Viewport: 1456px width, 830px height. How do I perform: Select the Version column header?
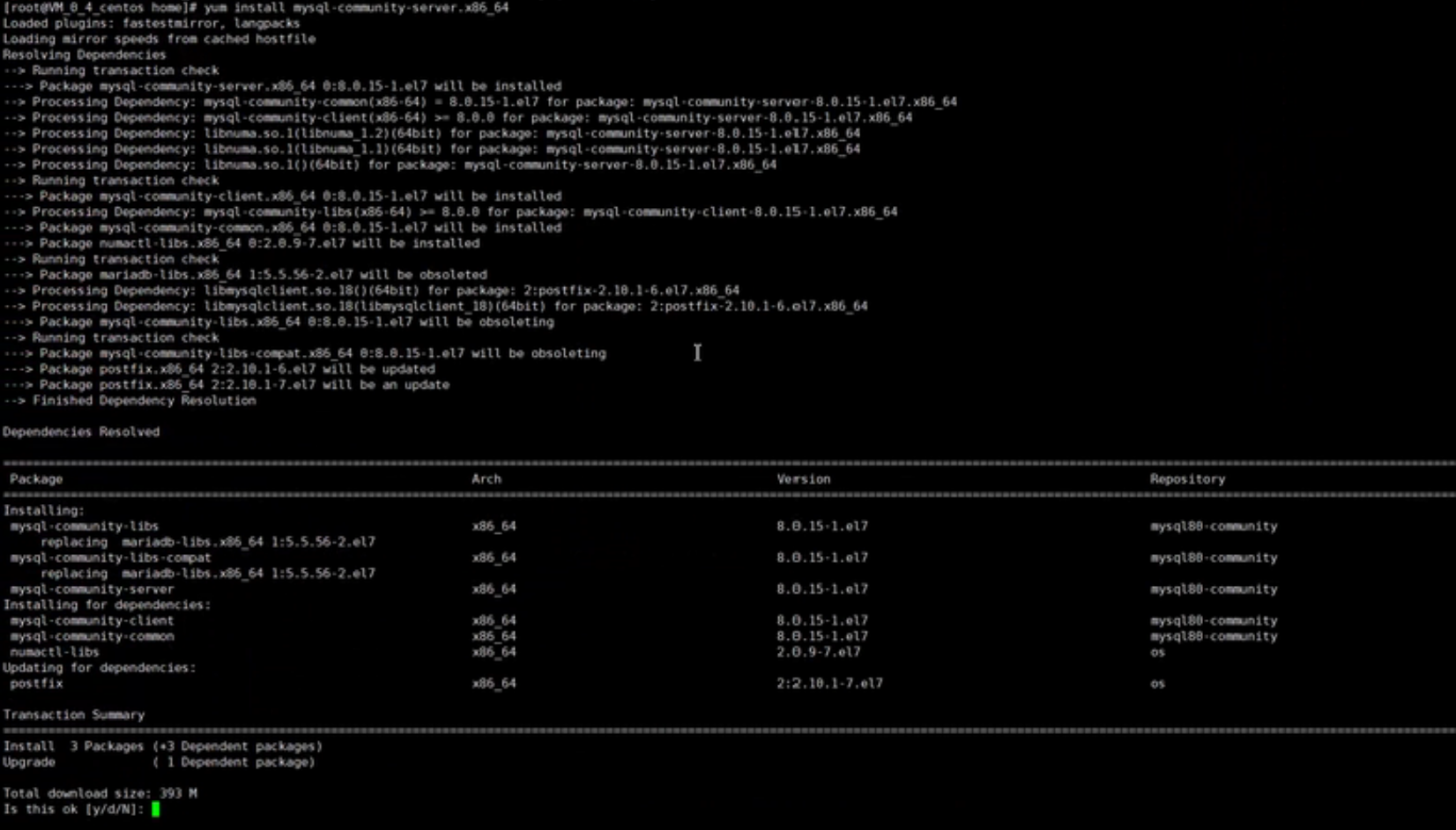pyautogui.click(x=804, y=478)
